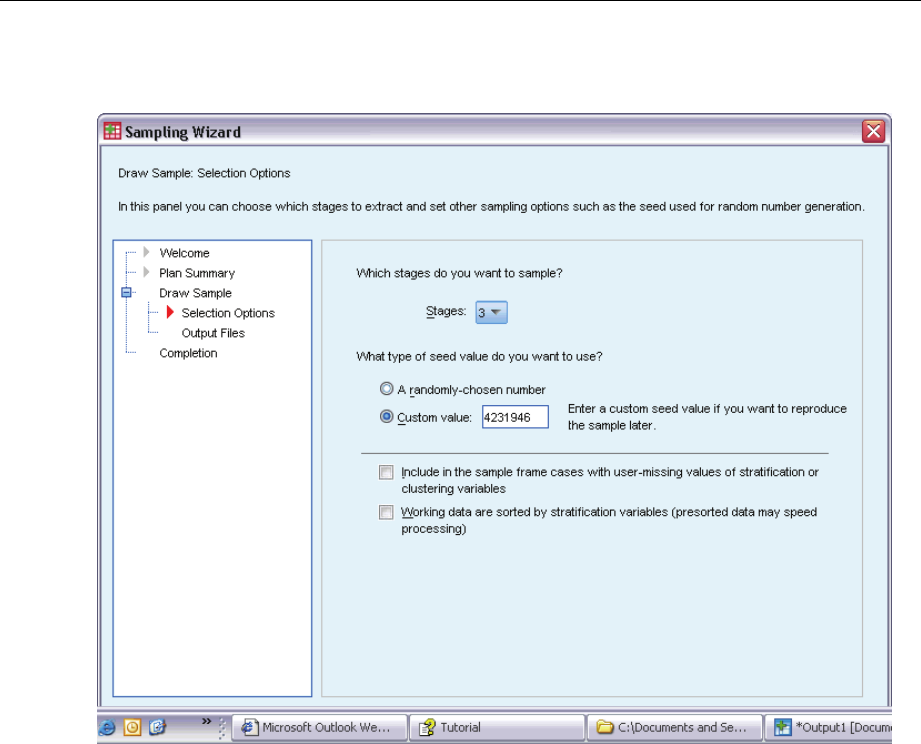Switch to Tutorial taskbar window

click(497, 728)
